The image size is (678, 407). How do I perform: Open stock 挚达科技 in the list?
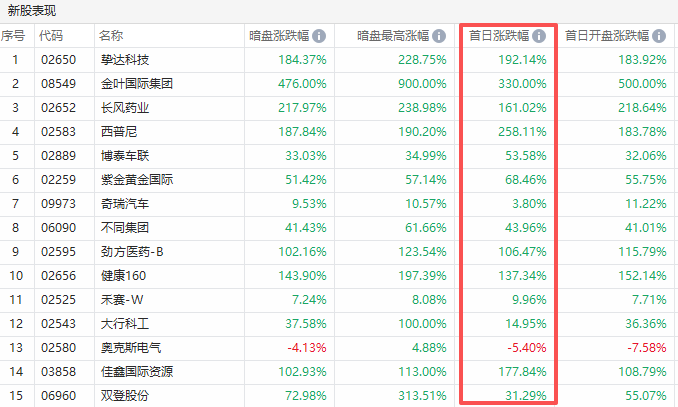123,60
